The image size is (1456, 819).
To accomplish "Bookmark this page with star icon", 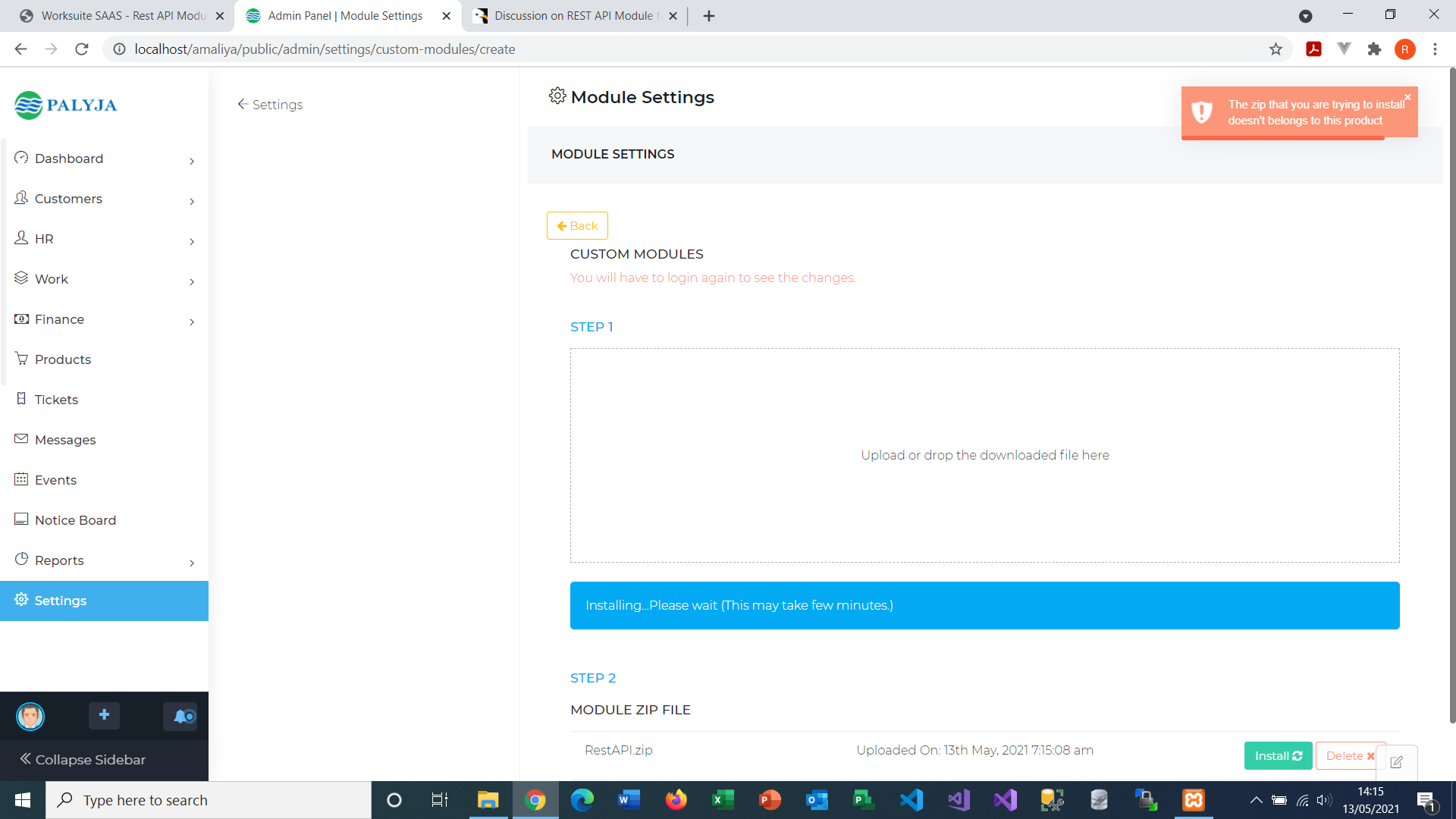I will (x=1276, y=49).
